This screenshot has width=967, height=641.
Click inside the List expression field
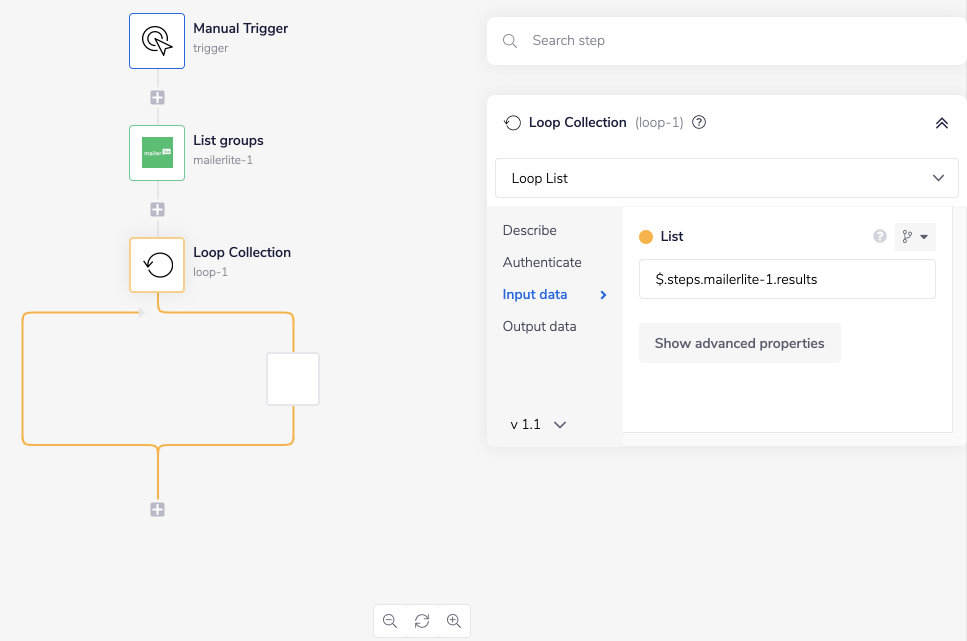786,279
